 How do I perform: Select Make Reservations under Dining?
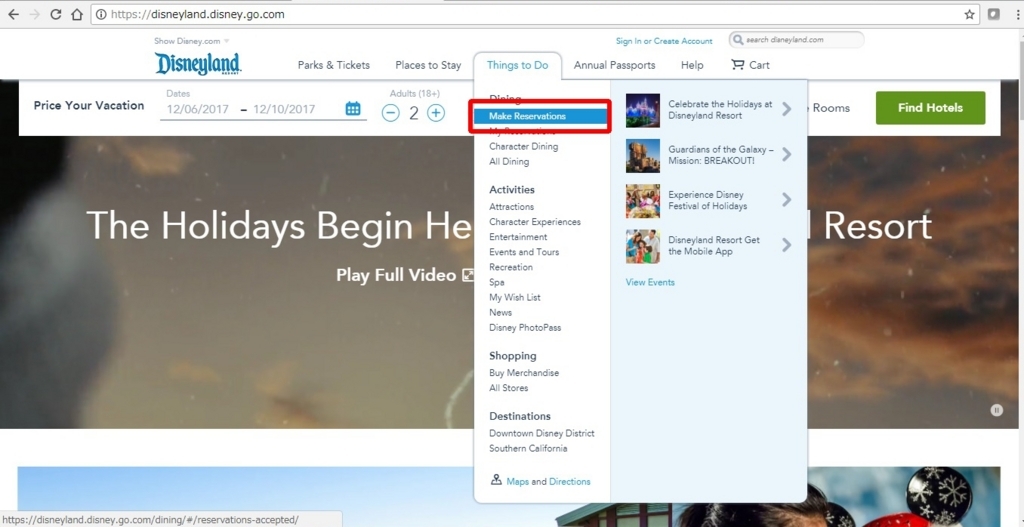(x=541, y=116)
